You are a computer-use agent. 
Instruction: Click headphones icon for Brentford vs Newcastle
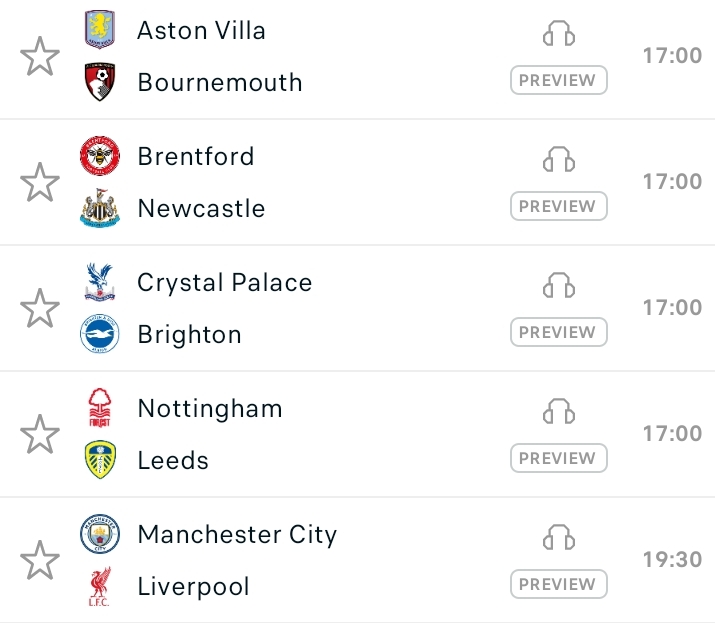point(559,160)
